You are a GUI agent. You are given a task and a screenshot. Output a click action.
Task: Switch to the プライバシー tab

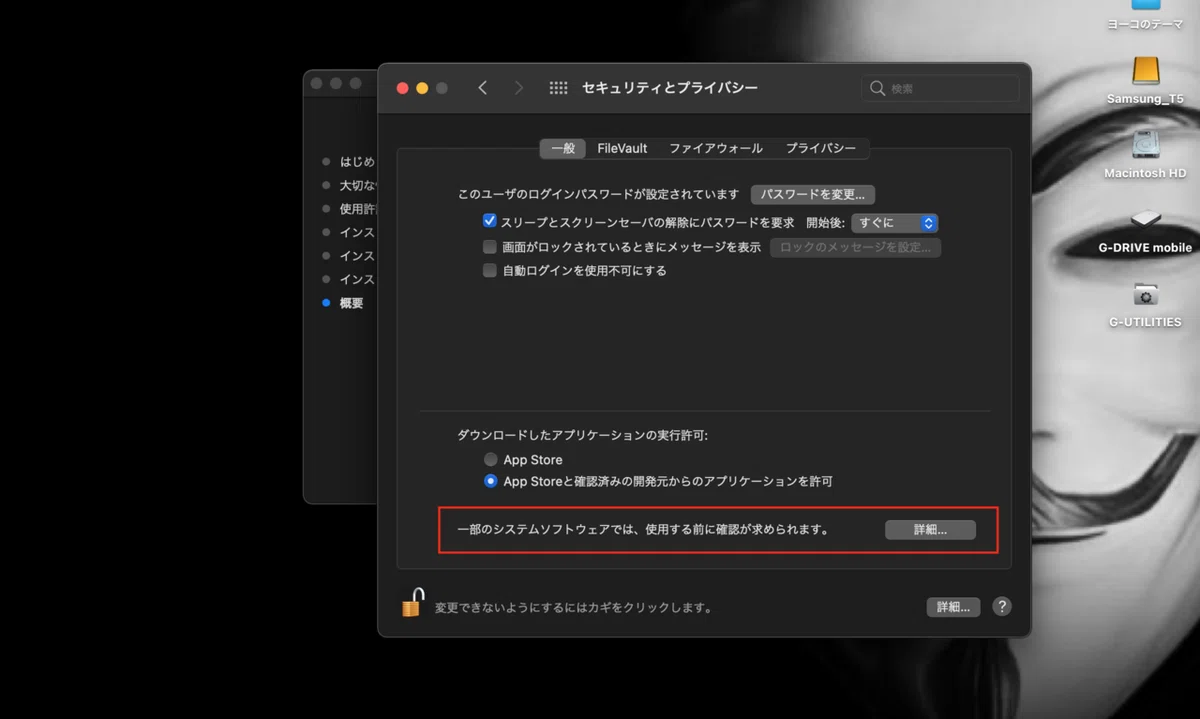[x=821, y=148]
